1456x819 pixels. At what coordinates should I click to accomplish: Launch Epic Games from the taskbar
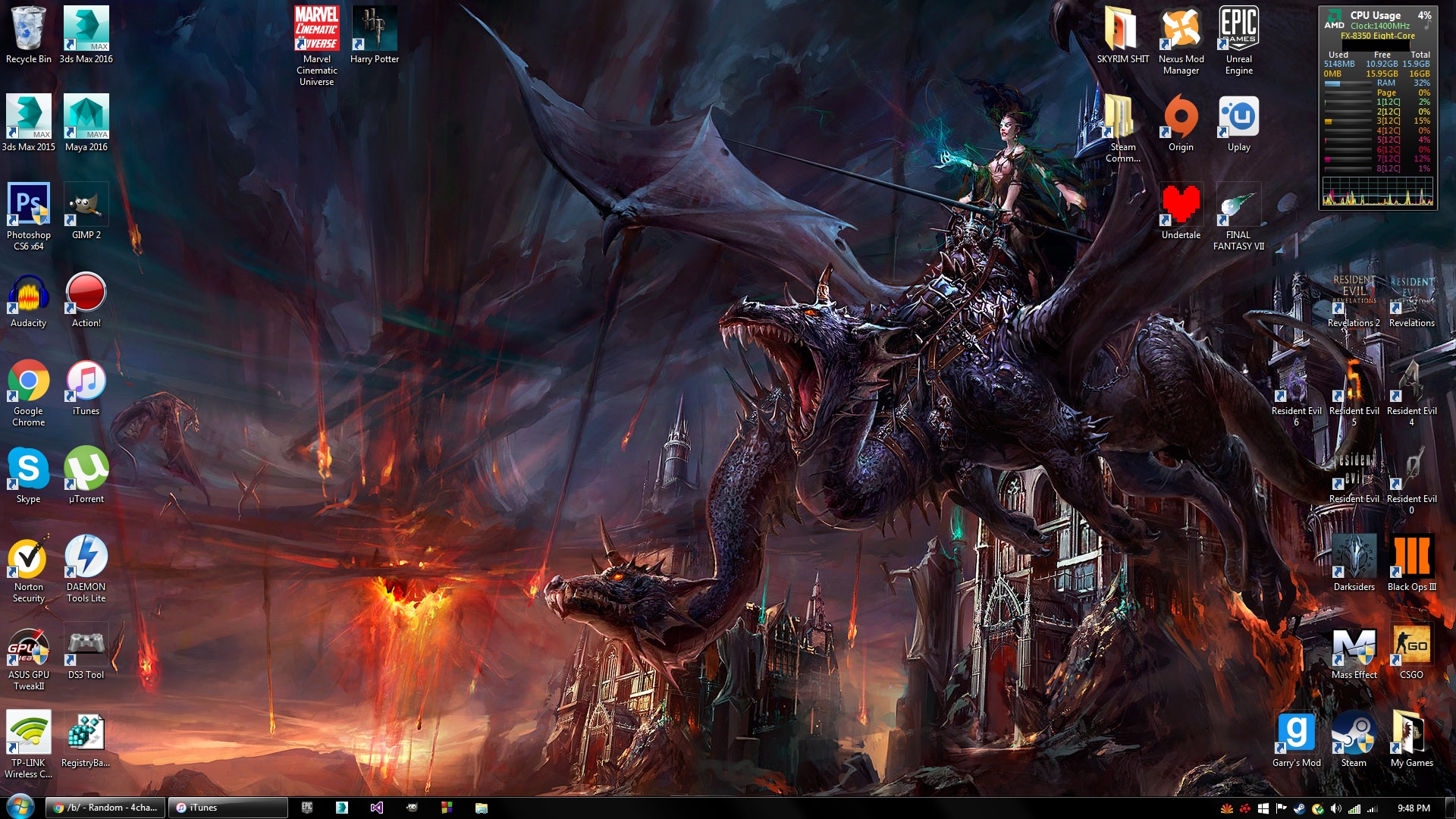307,808
